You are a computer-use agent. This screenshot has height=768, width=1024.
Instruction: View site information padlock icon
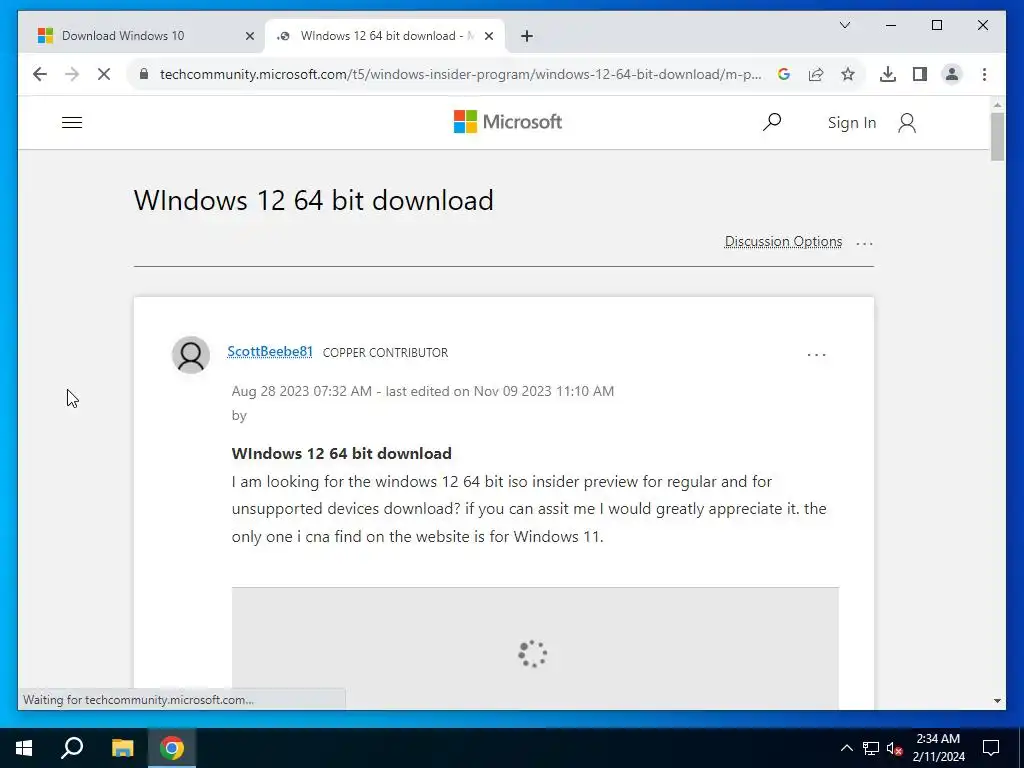[x=144, y=74]
